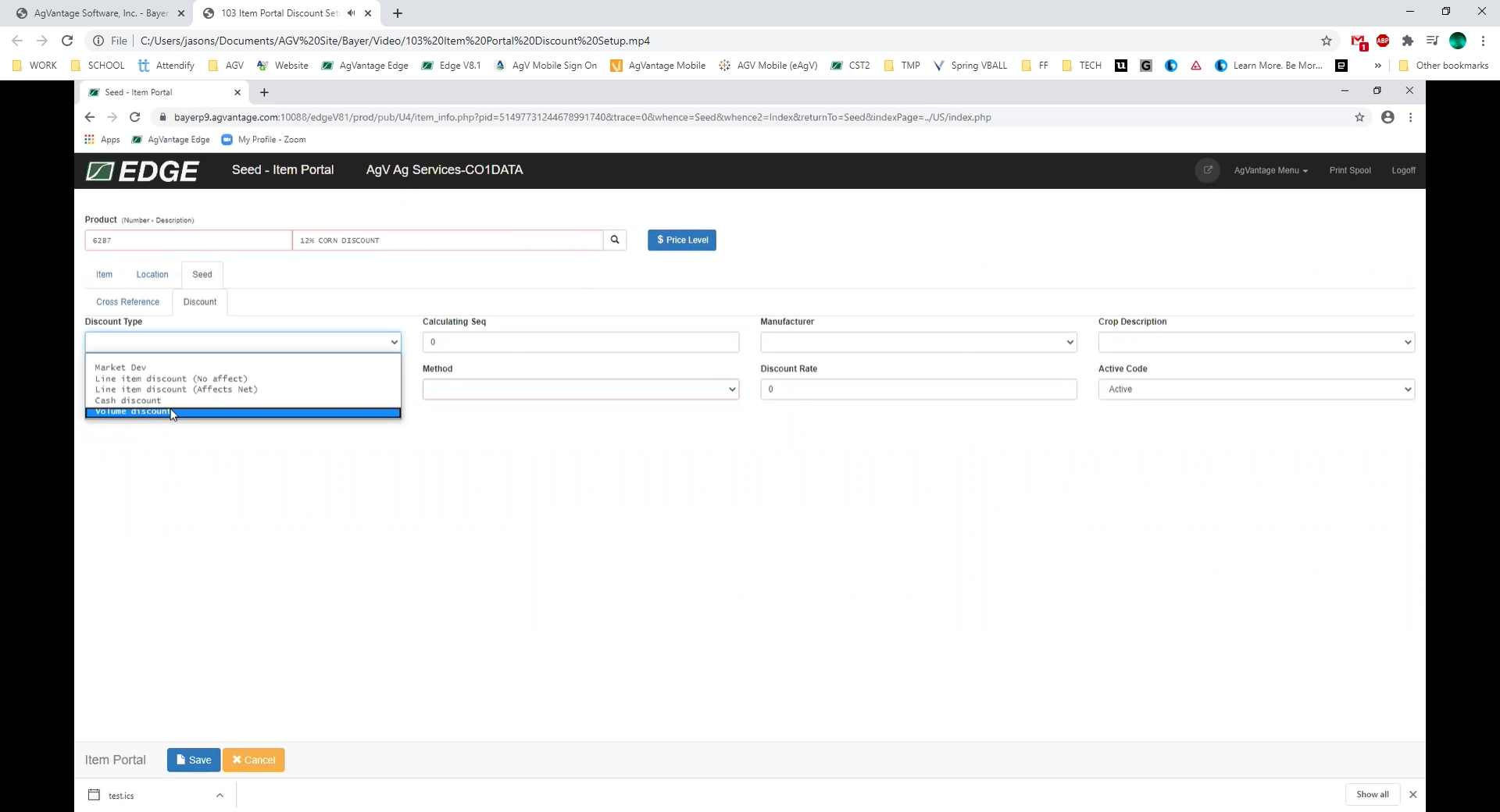Click the pop-out icon beside AgVantage Menu

tap(1208, 170)
